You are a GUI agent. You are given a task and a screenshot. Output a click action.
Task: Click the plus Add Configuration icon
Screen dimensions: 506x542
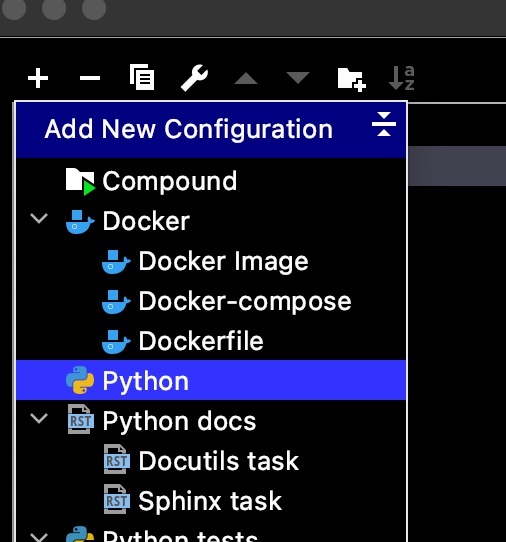click(x=38, y=78)
